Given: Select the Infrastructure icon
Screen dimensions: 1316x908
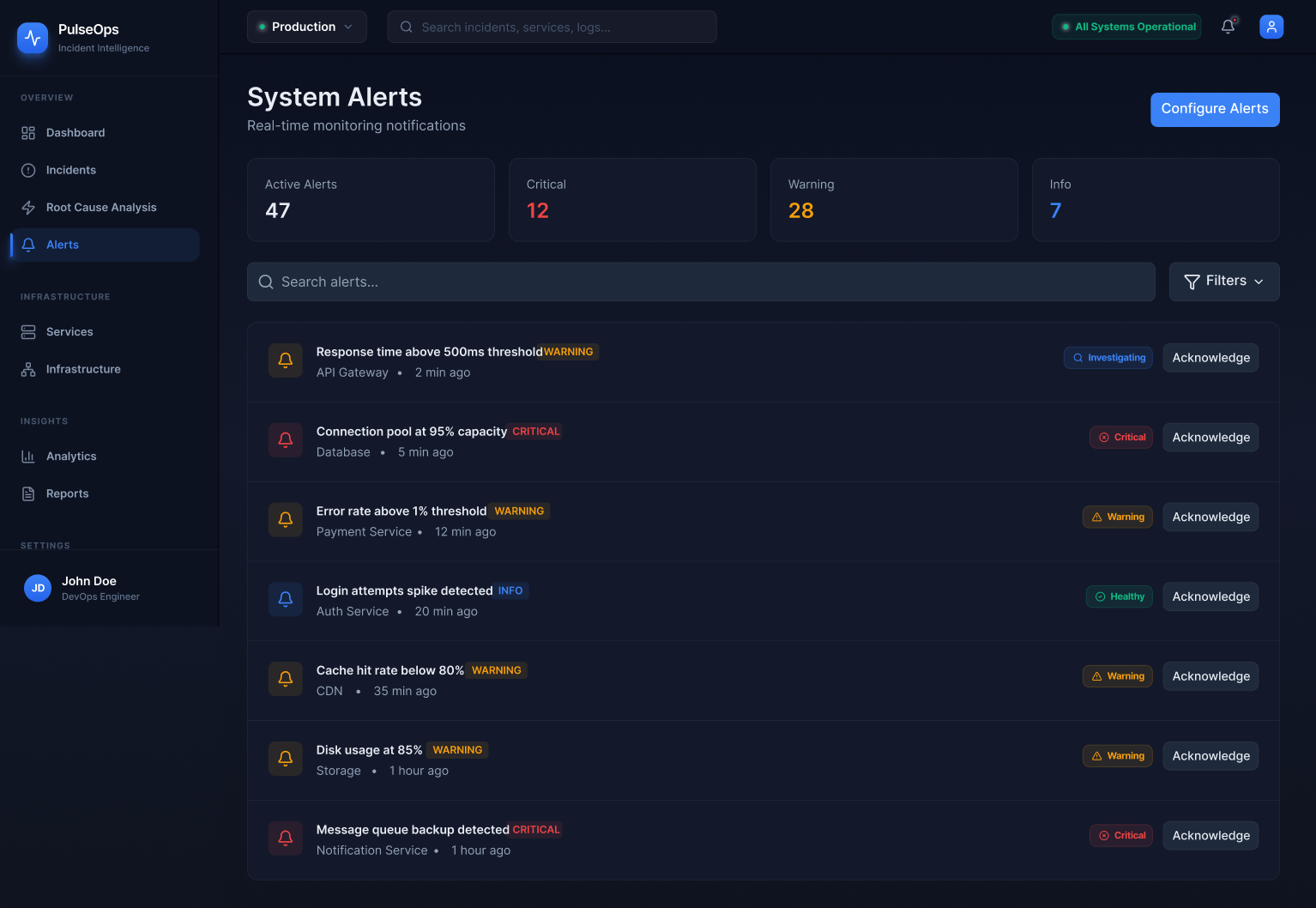Looking at the screenshot, I should pyautogui.click(x=28, y=369).
